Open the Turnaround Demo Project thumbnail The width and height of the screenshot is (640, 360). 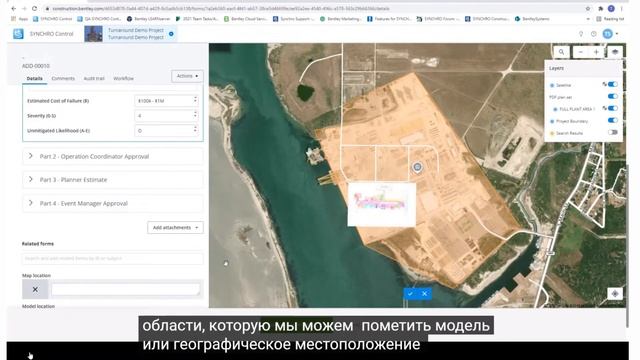coord(93,34)
